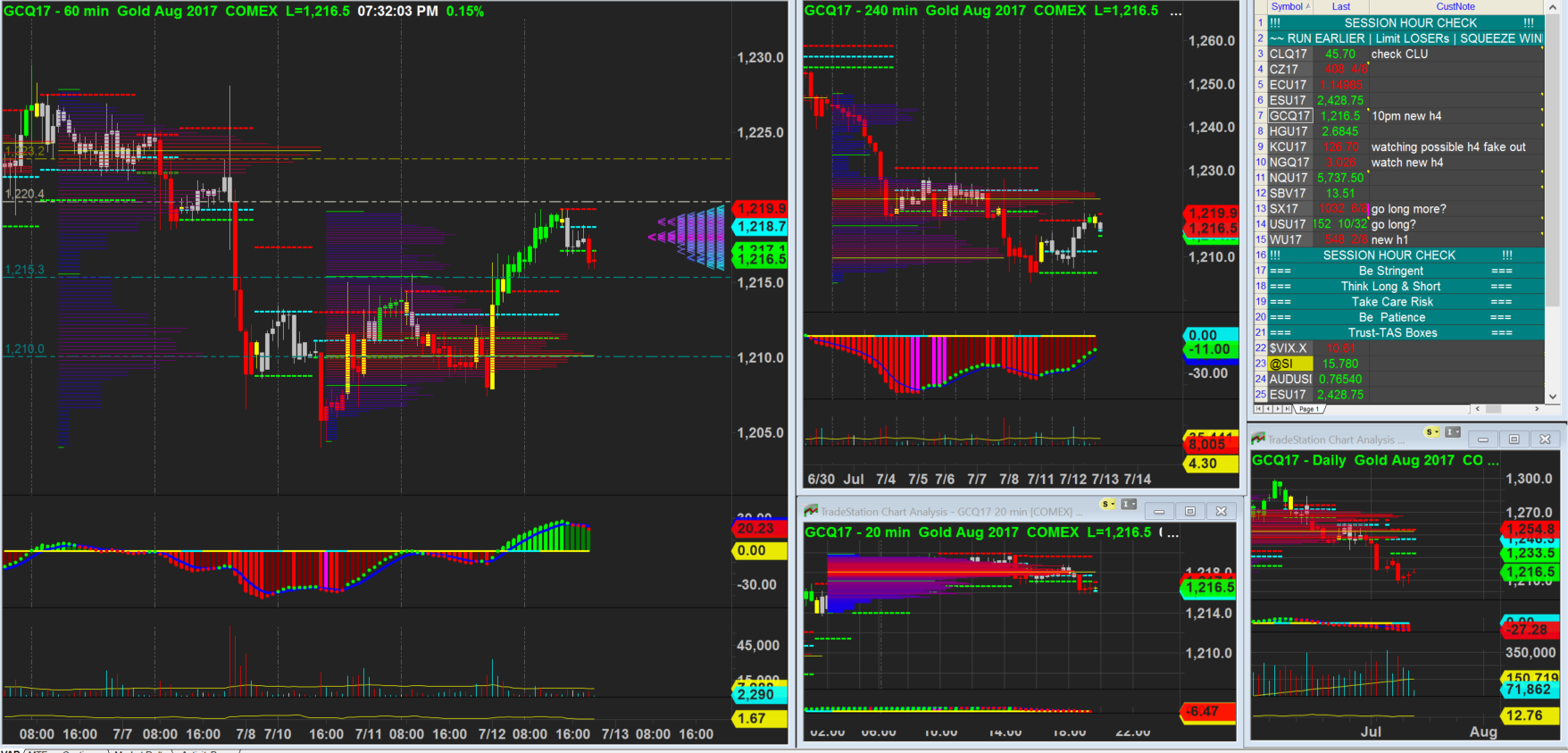The image size is (1568, 753).
Task: Click the 5,737.50 last price for NQU17
Action: [x=1340, y=179]
